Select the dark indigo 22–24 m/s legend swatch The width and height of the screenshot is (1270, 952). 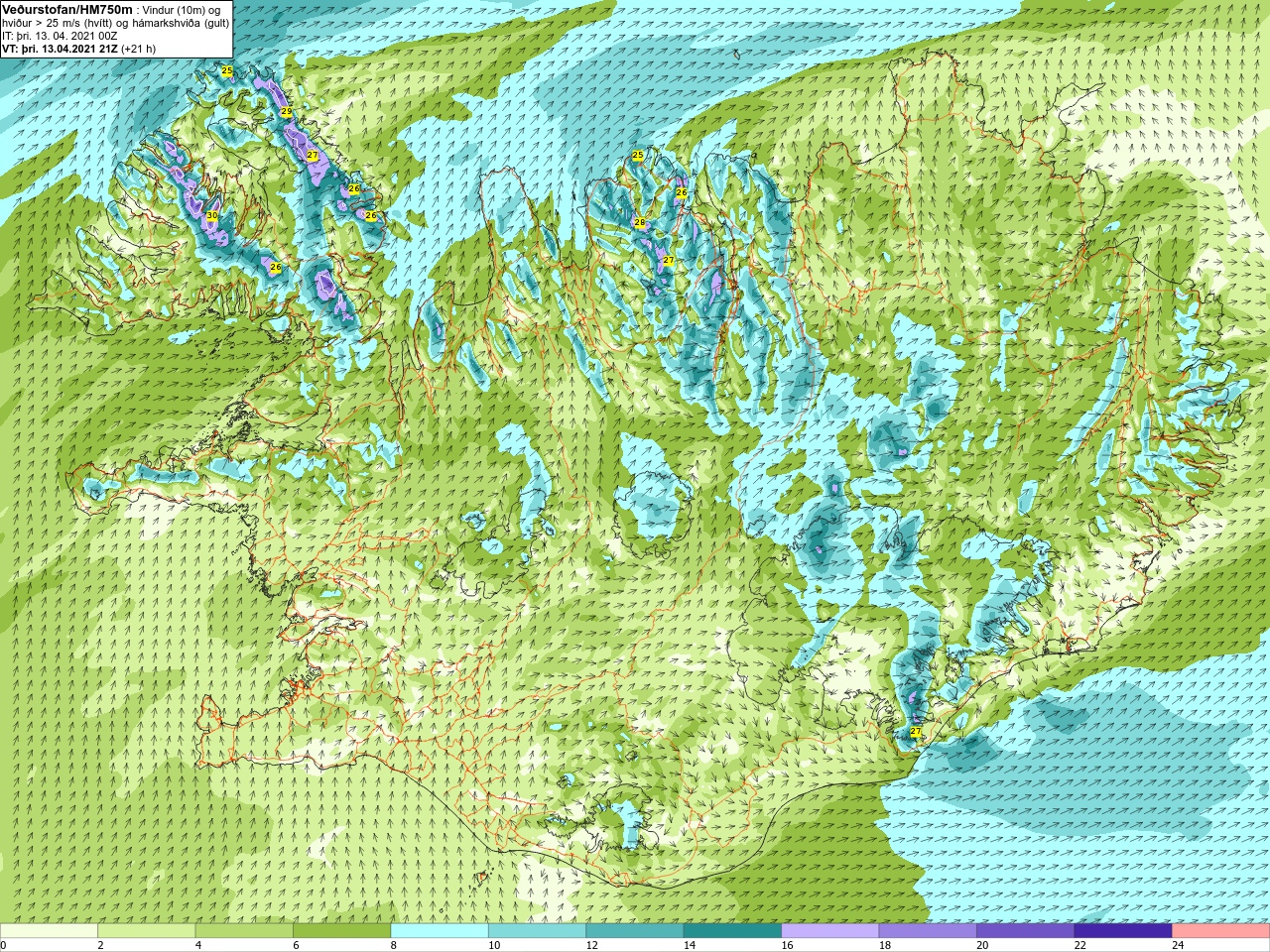pos(1123,931)
